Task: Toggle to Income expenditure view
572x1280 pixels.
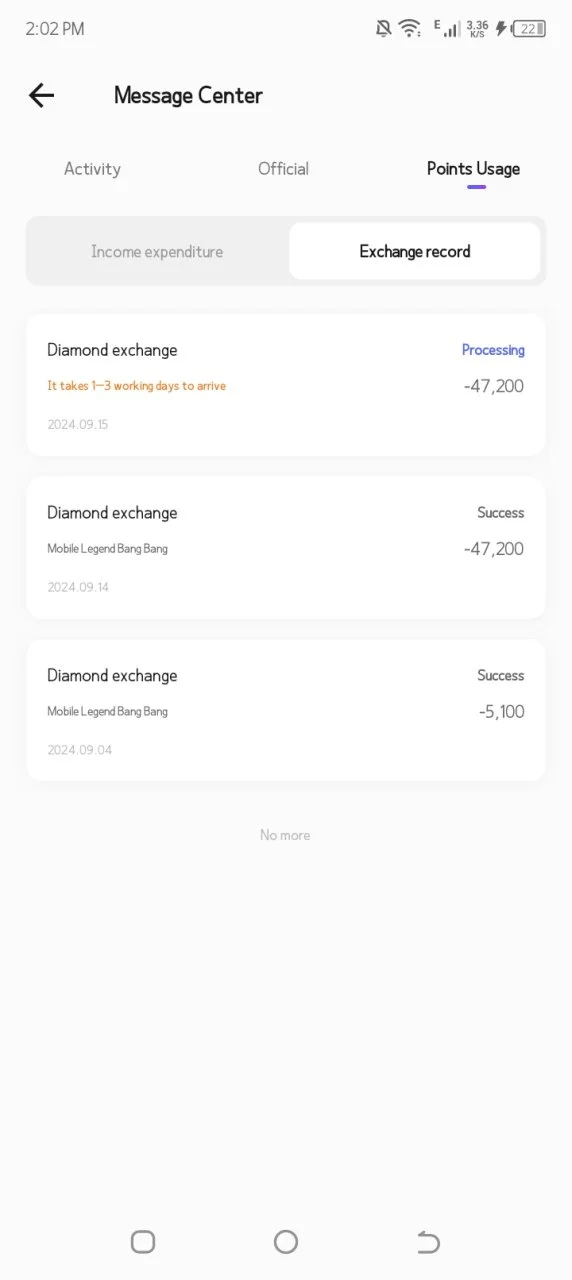Action: click(157, 251)
